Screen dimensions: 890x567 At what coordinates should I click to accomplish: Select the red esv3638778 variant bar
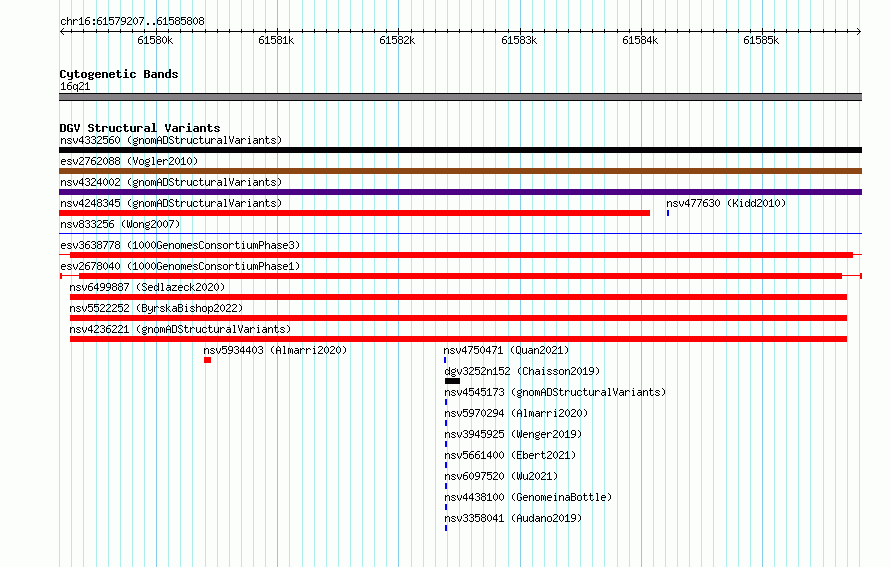[461, 255]
